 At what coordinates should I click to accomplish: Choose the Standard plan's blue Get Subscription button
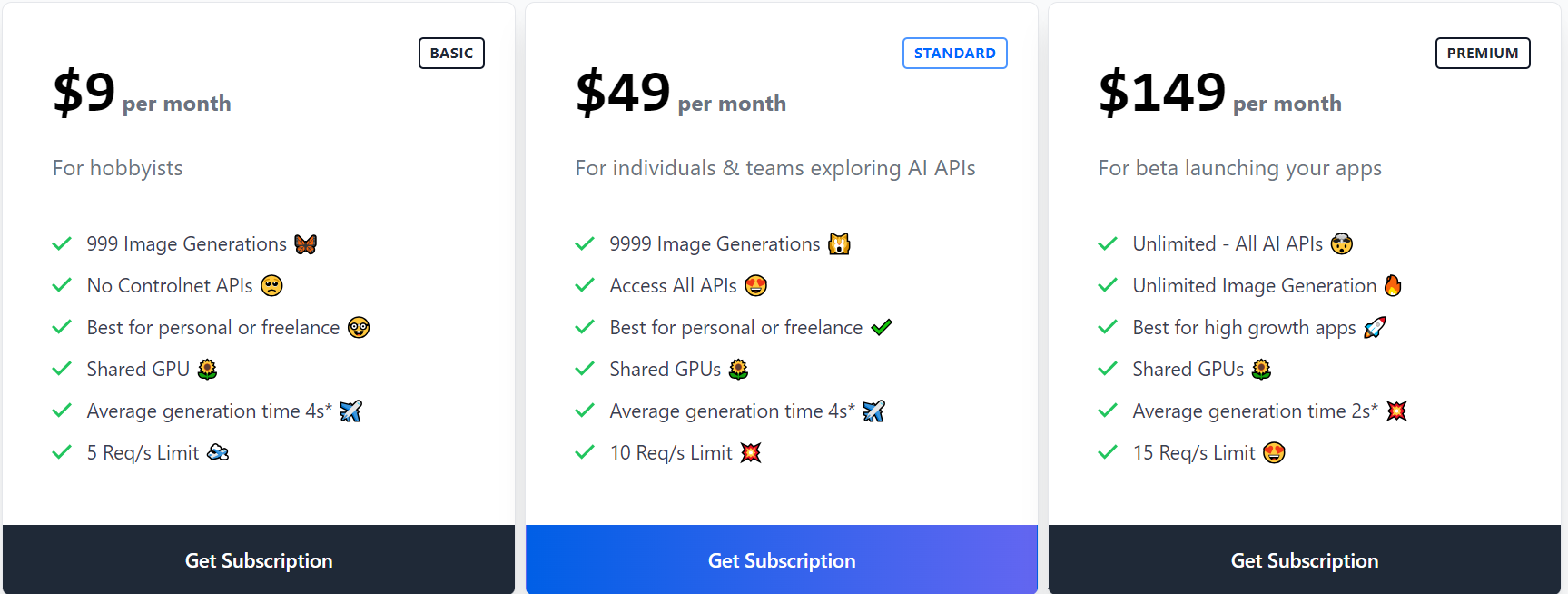[x=781, y=560]
